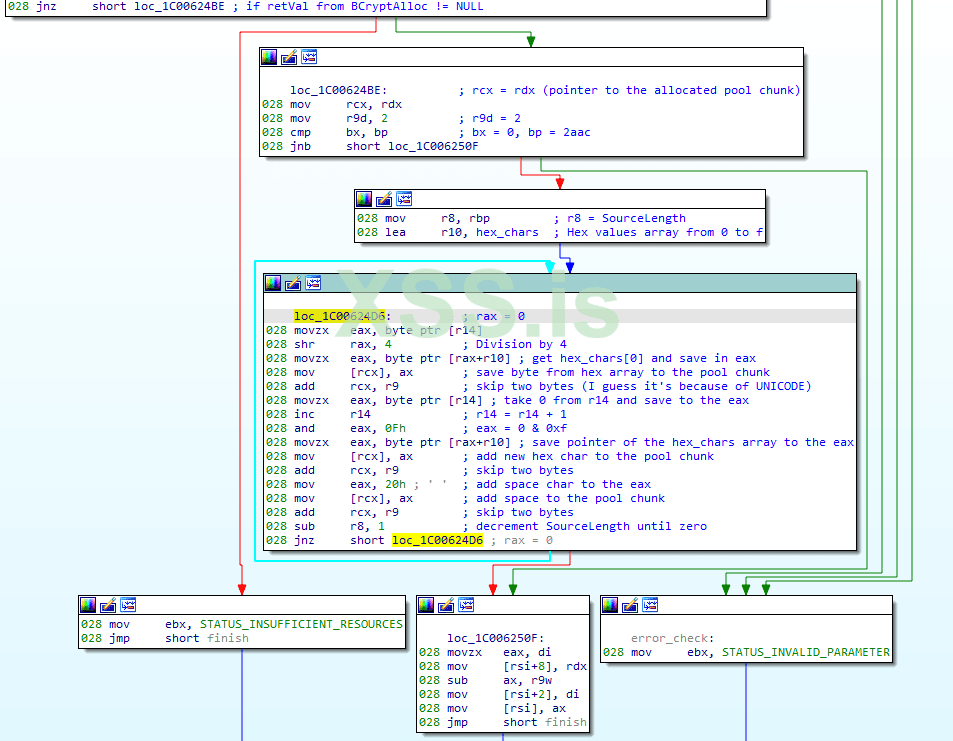Click the group nodes icon on the hex_chars block
The width and height of the screenshot is (953, 741).
pyautogui.click(x=404, y=199)
